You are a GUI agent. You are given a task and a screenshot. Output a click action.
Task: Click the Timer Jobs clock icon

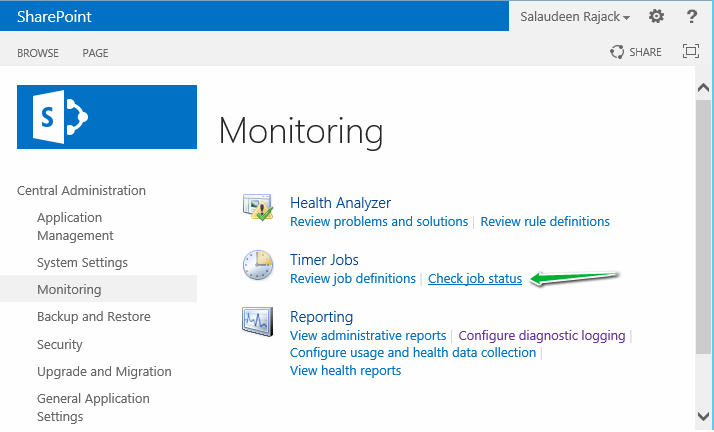tap(258, 264)
